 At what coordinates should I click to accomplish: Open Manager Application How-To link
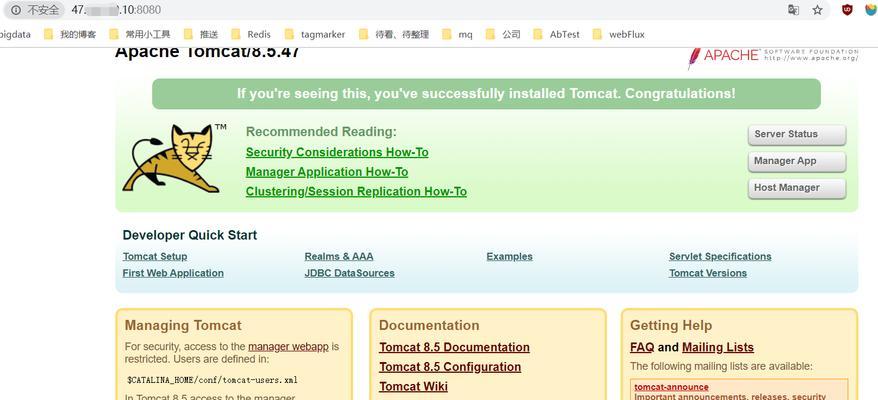click(x=327, y=172)
